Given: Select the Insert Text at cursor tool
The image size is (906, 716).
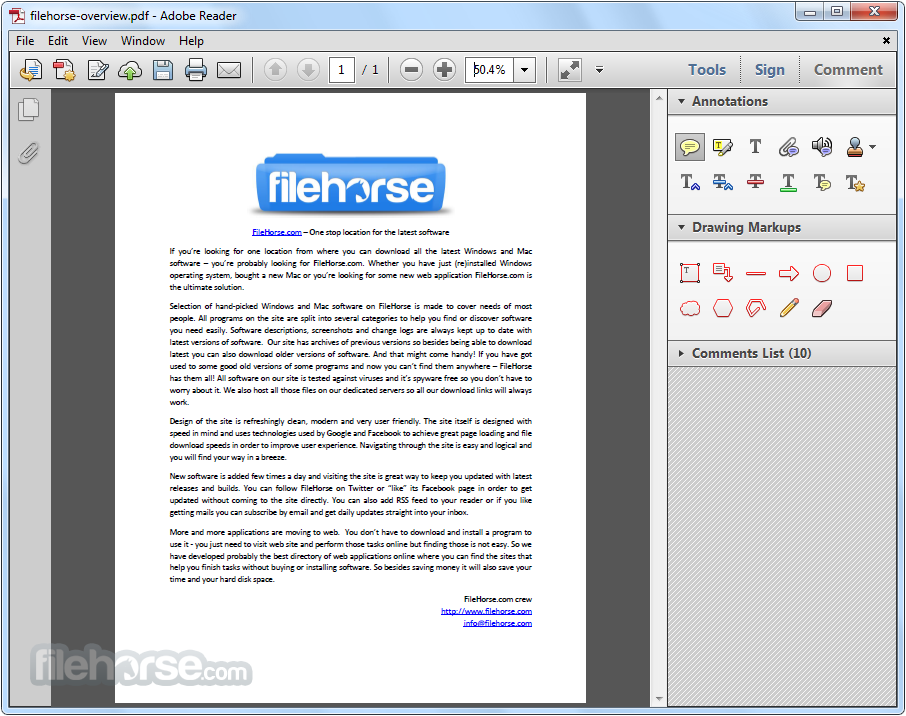Looking at the screenshot, I should point(690,183).
